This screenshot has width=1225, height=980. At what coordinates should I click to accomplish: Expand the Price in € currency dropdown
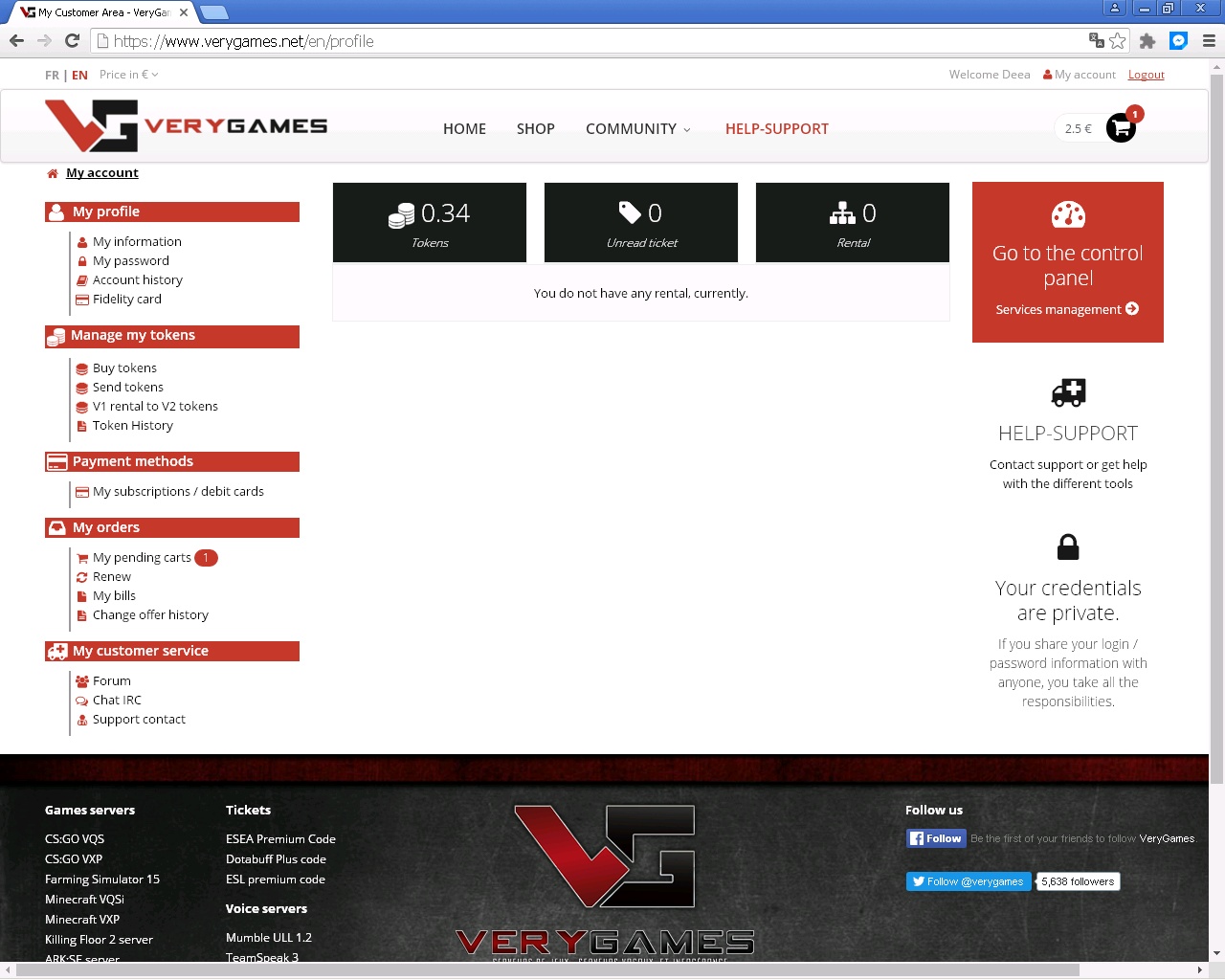129,75
